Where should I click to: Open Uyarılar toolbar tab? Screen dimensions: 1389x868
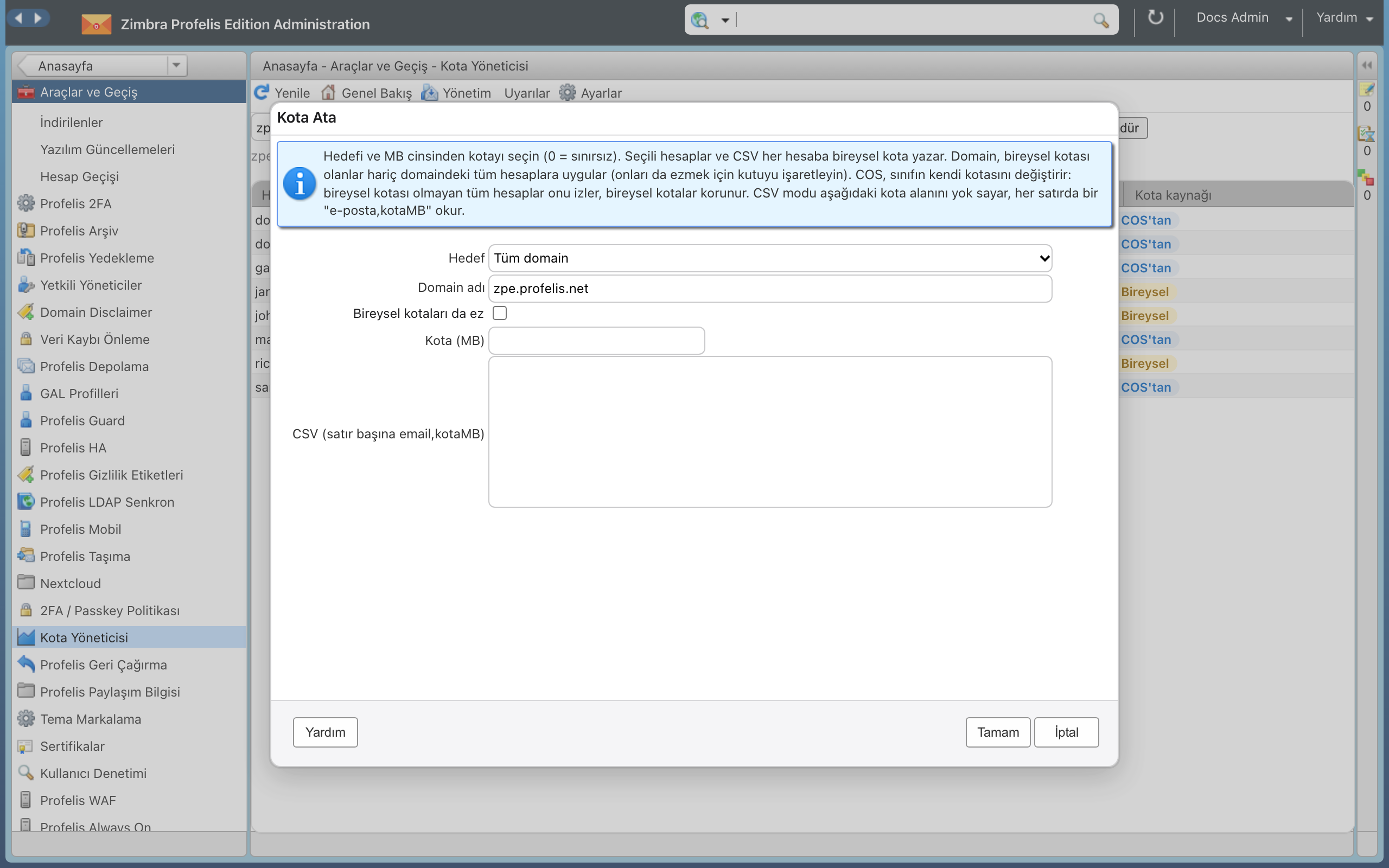[x=526, y=93]
